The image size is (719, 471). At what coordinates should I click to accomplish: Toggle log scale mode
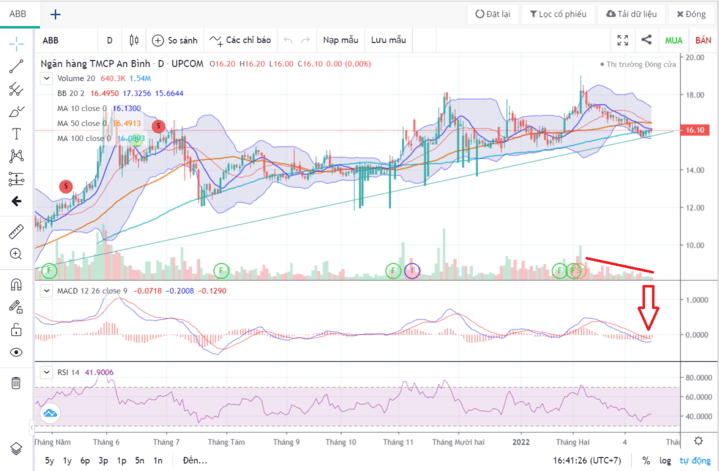coord(665,460)
